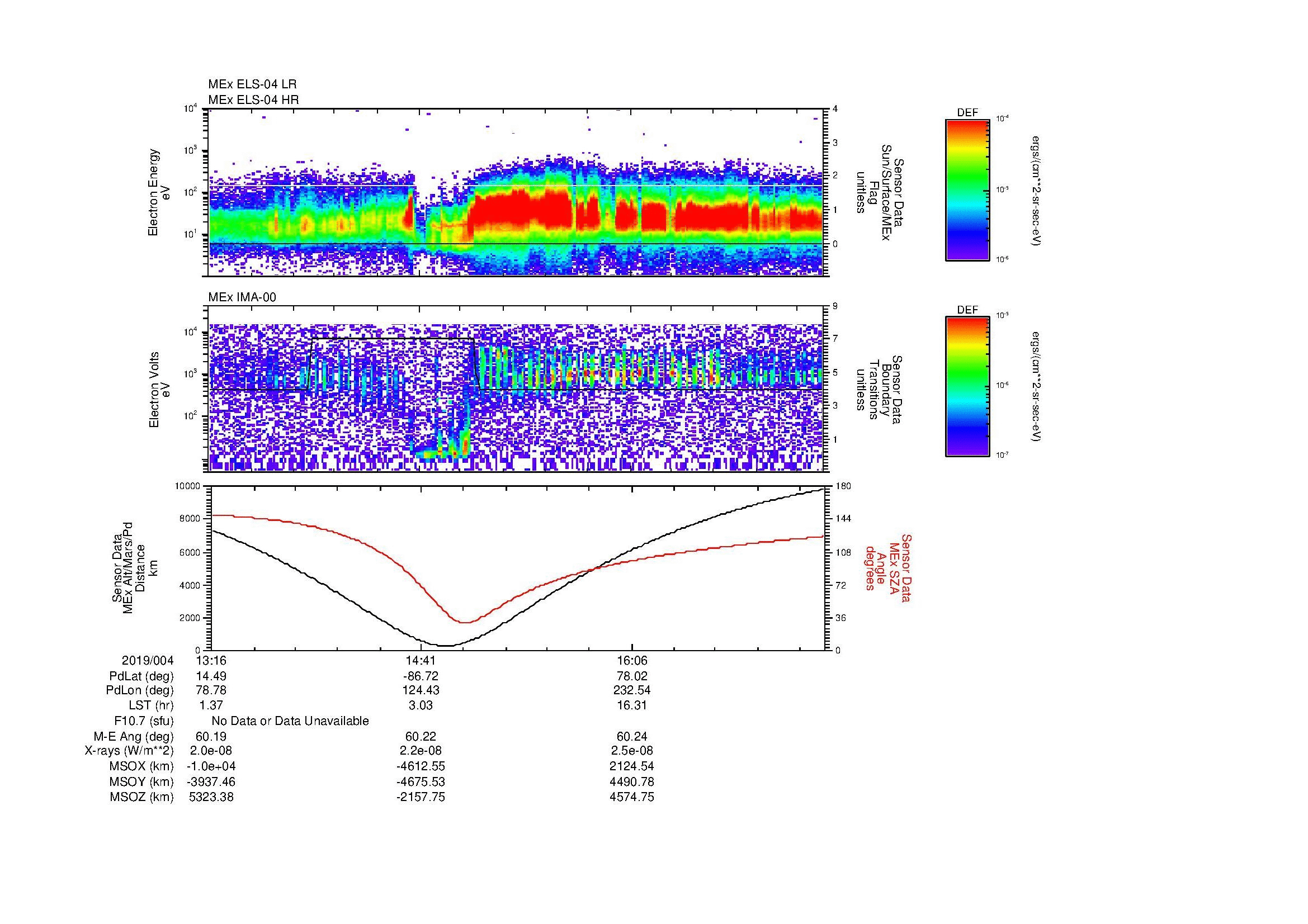Click the MEx ELS-04 HR plot title
Image resolution: width=1308 pixels, height=924 pixels.
click(253, 99)
